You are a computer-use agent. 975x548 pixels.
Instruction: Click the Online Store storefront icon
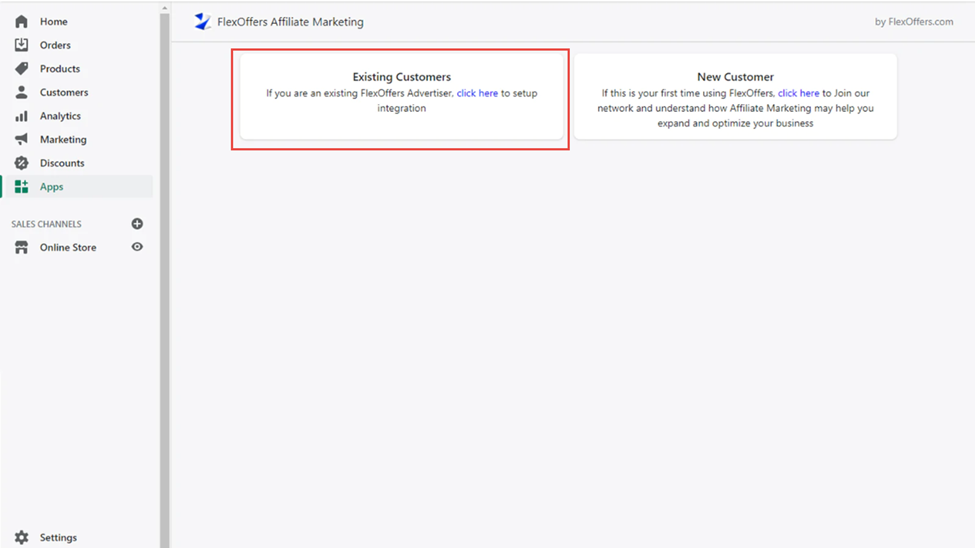coord(21,247)
